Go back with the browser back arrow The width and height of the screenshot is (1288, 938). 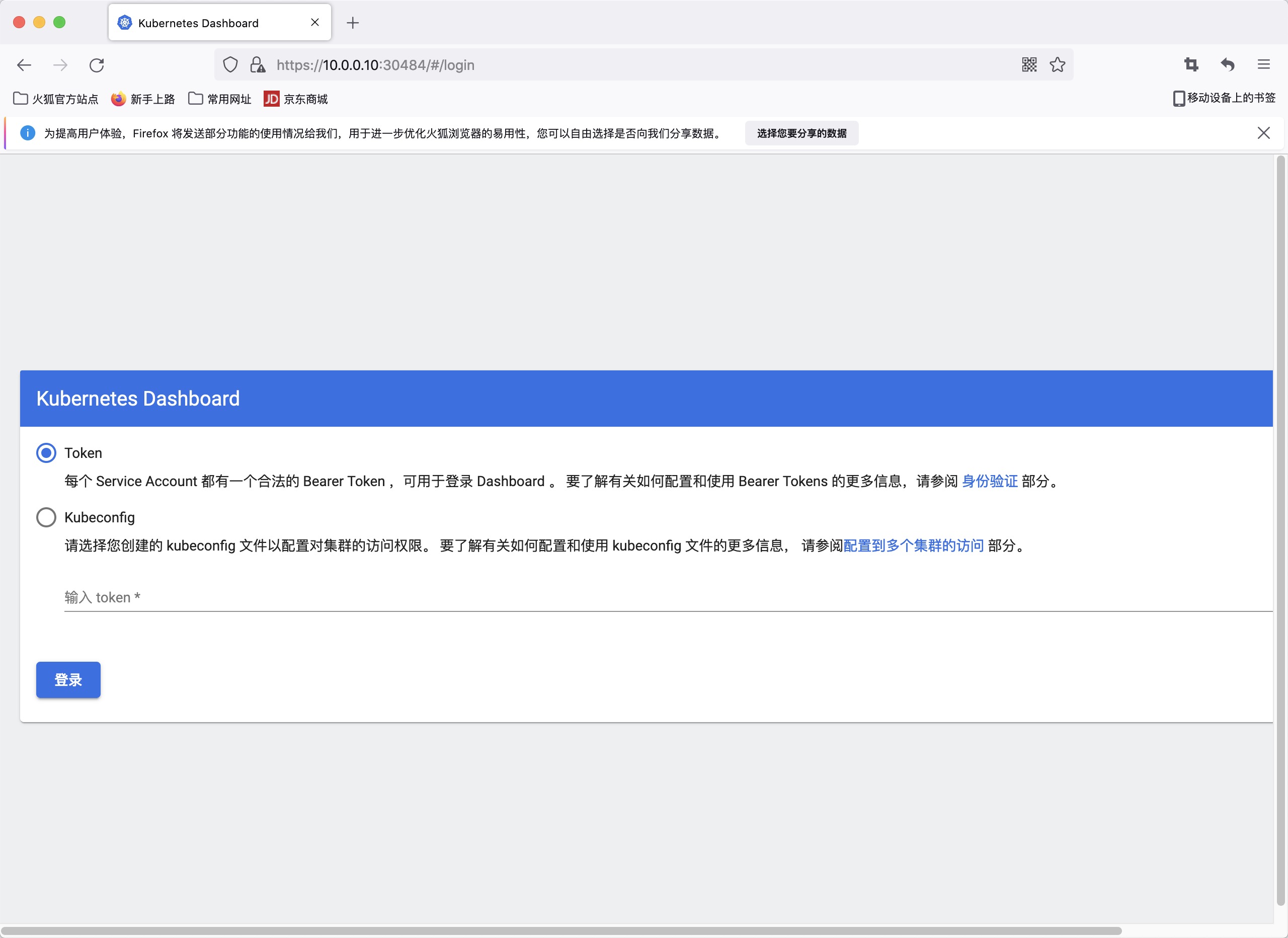(24, 65)
